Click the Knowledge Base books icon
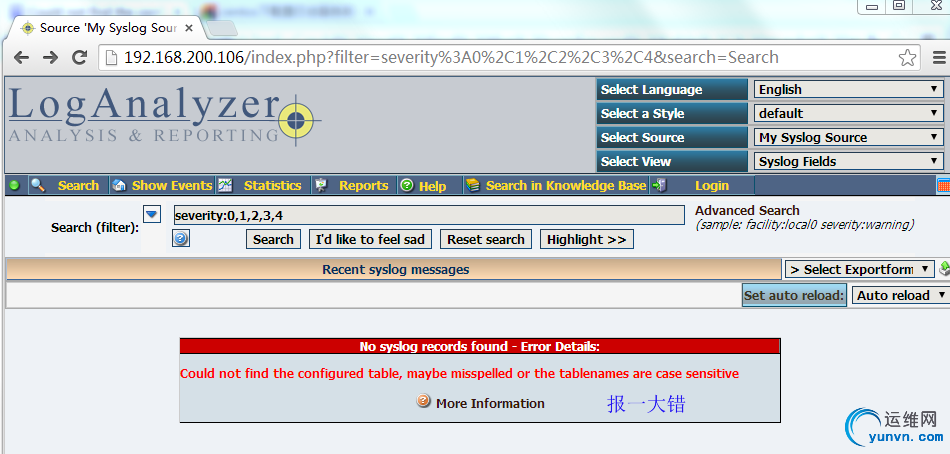The height and width of the screenshot is (454, 950). pos(473,185)
